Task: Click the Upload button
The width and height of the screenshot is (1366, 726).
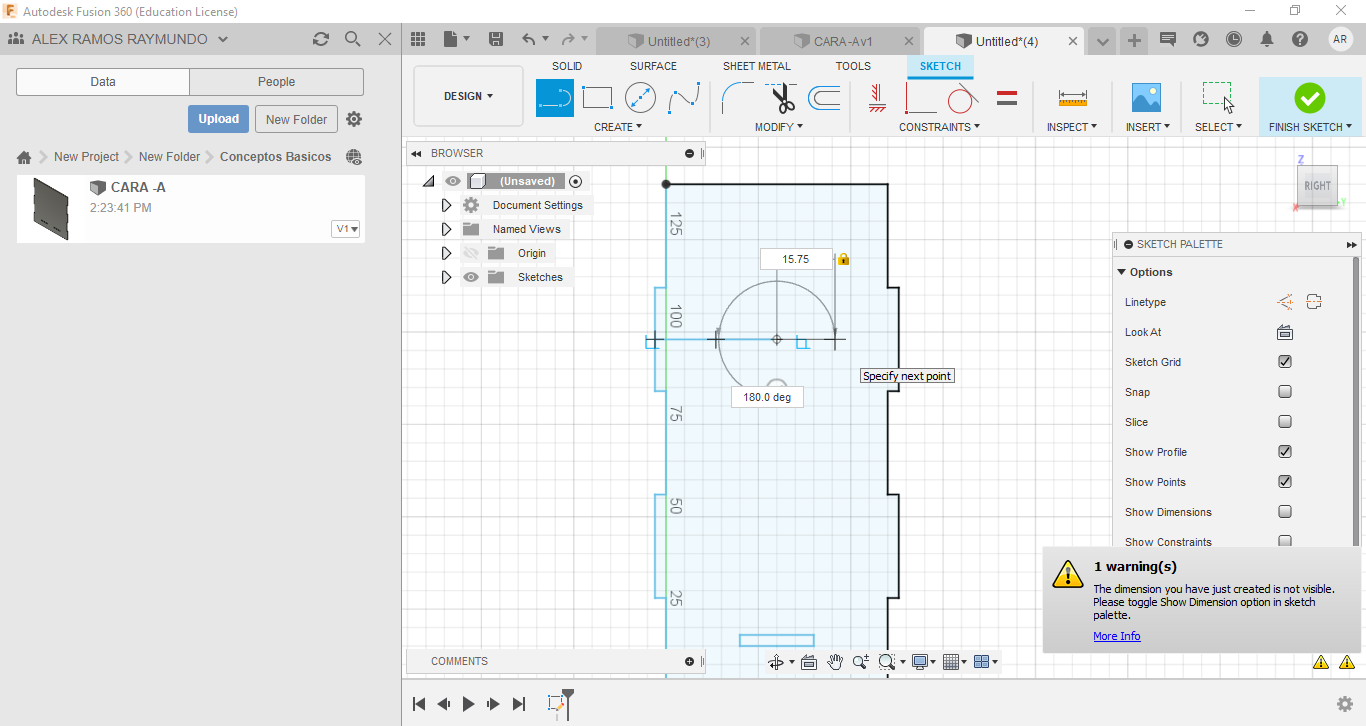Action: [x=218, y=119]
